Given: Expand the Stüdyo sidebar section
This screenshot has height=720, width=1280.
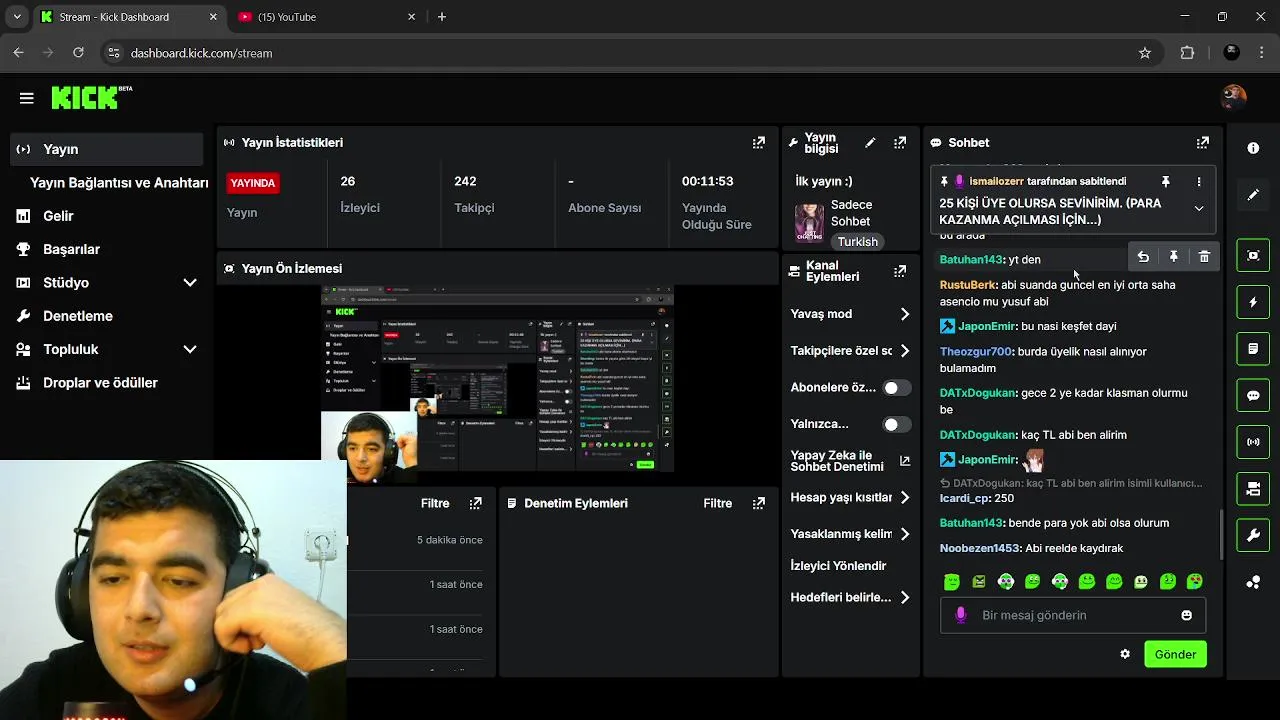Looking at the screenshot, I should coord(190,283).
